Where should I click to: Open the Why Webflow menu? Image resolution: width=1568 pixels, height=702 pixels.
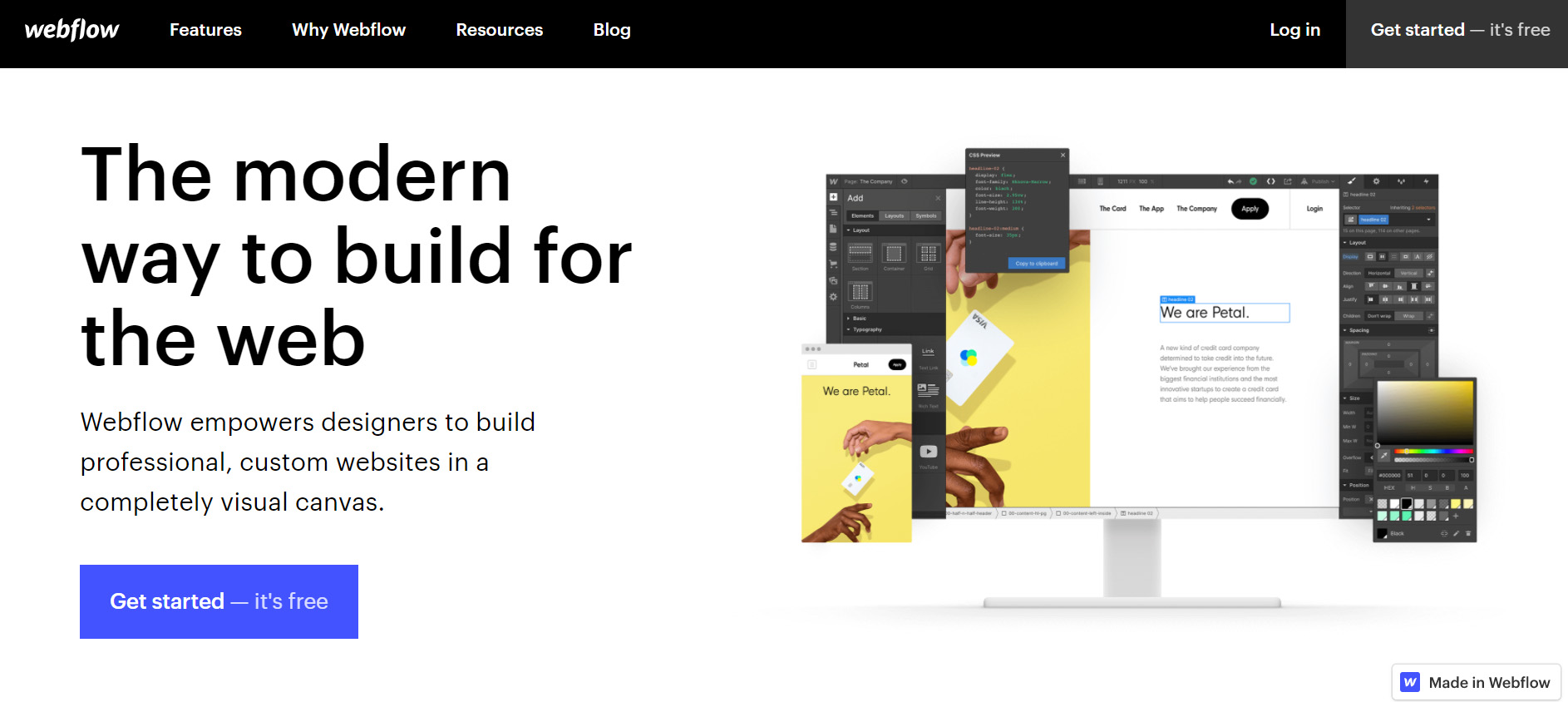click(x=348, y=30)
